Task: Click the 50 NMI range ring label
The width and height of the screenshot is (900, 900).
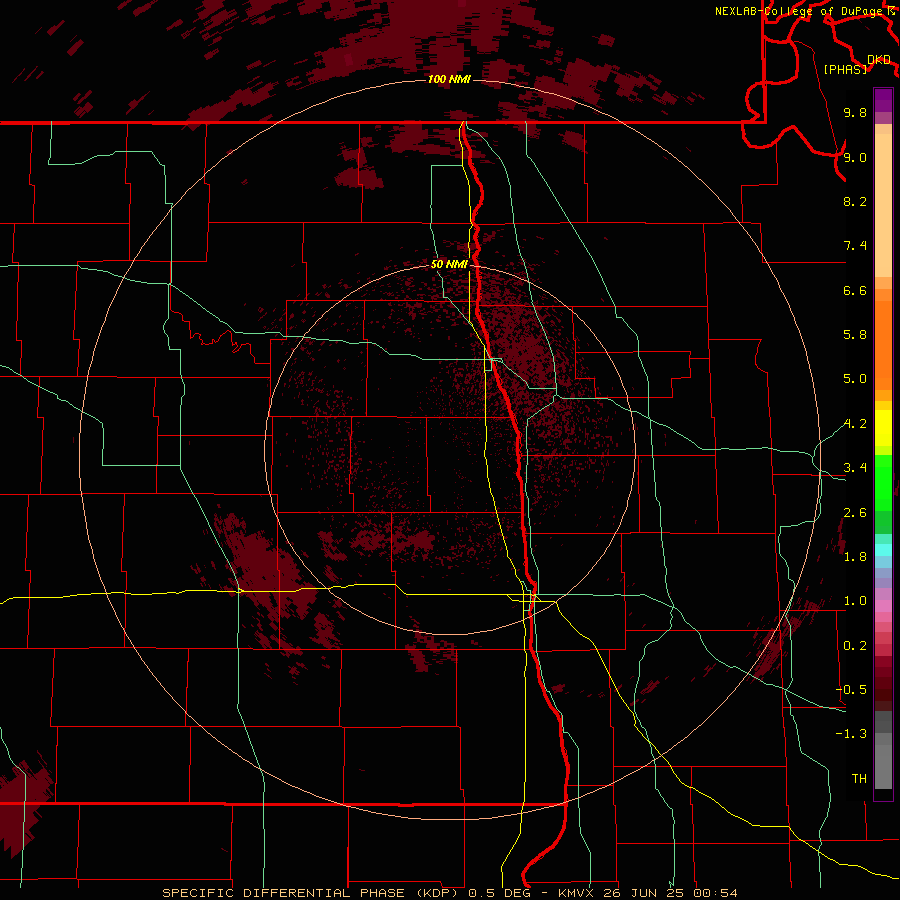Action: [449, 264]
